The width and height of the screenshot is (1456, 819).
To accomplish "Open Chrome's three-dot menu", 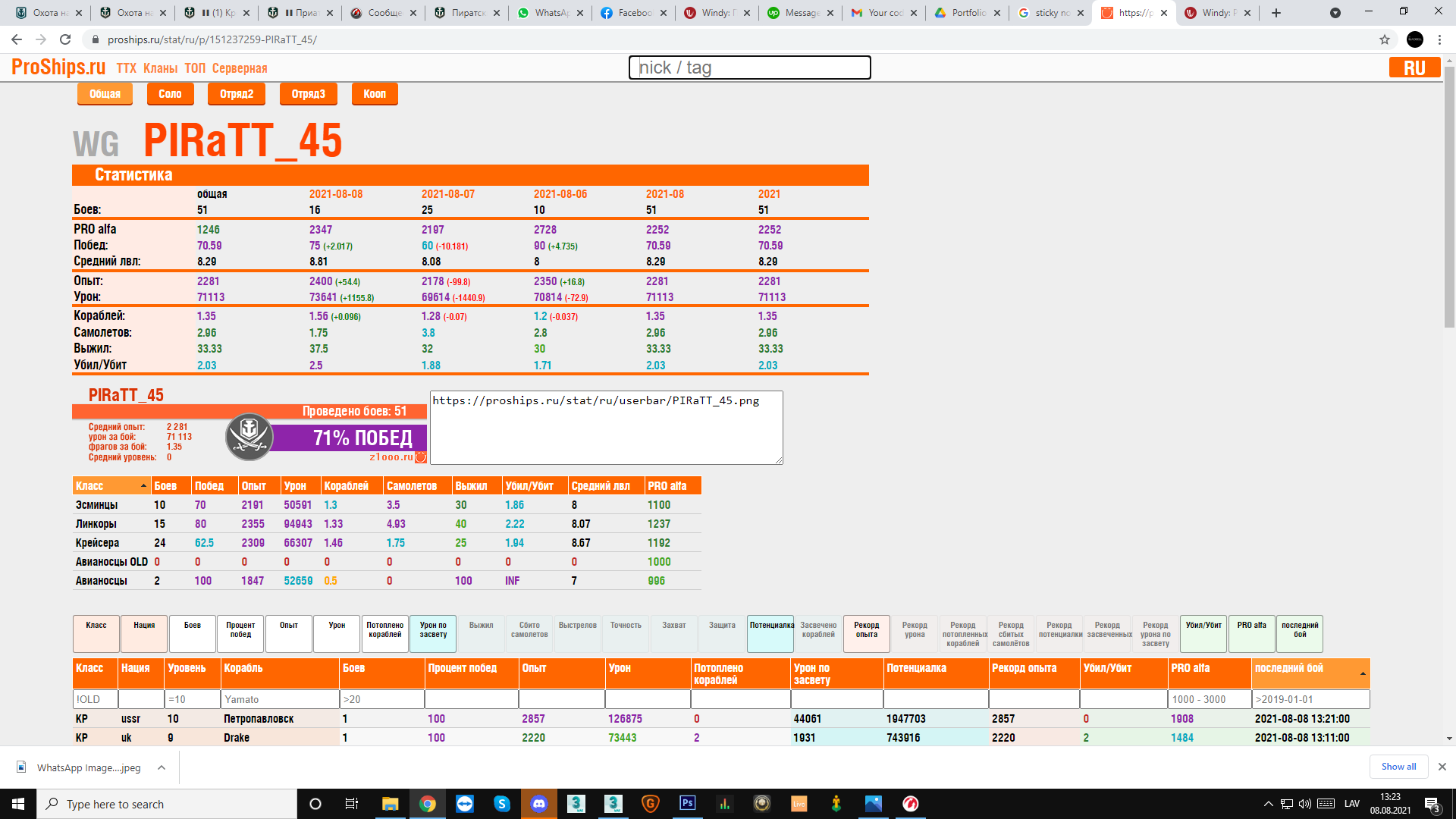I will (x=1439, y=39).
